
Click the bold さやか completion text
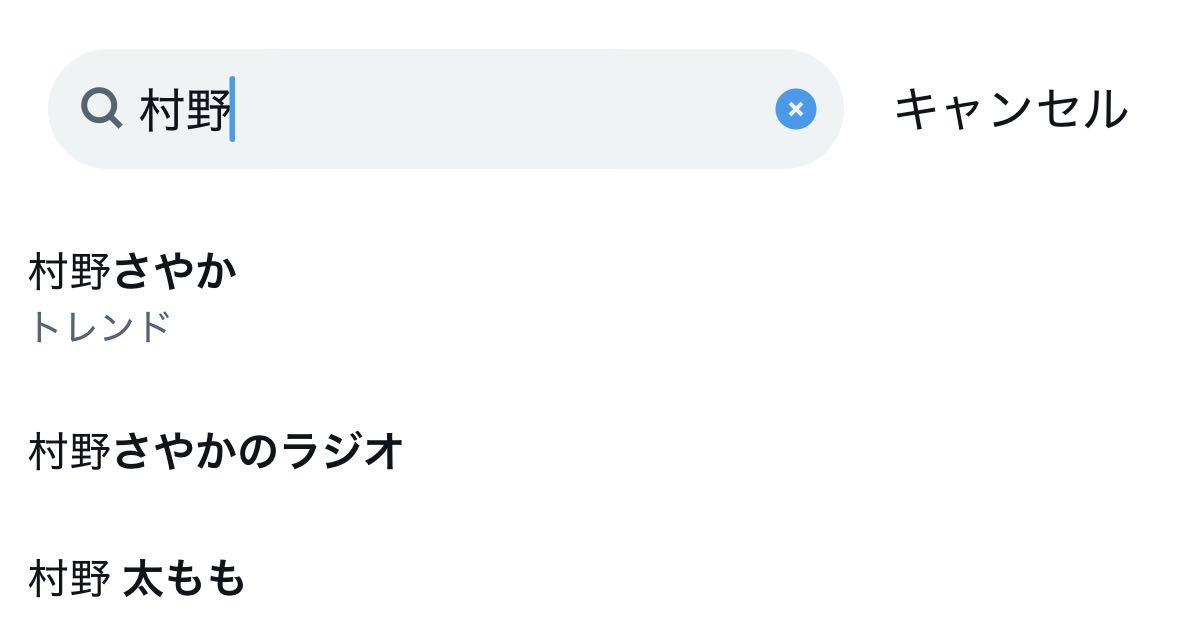click(x=175, y=272)
